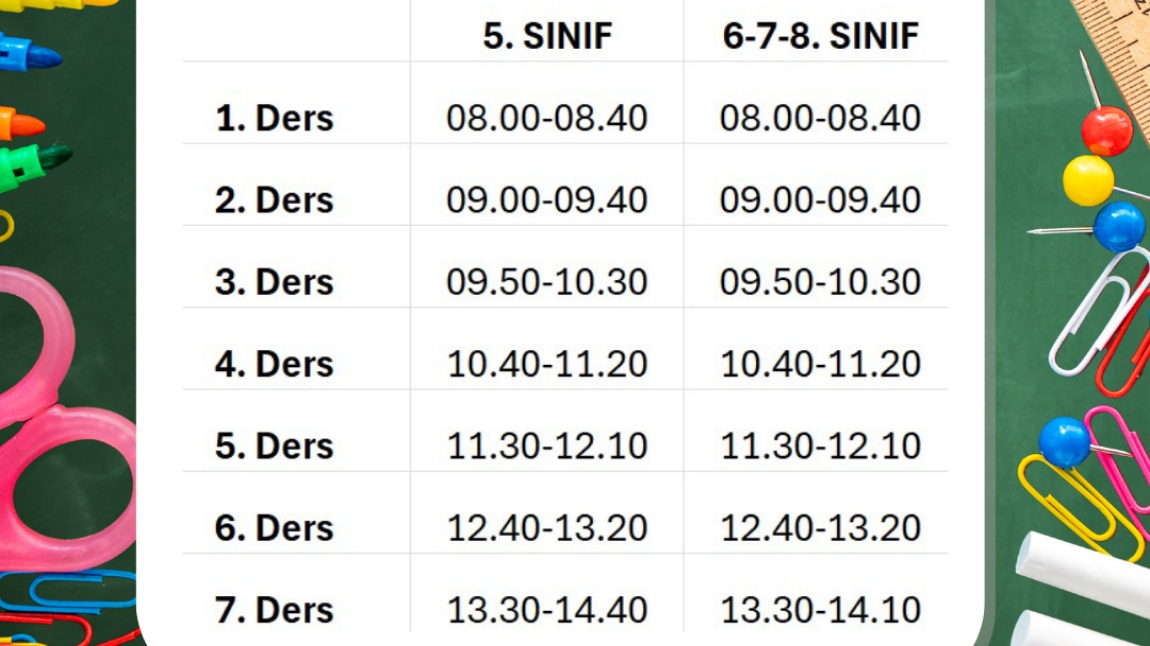Image resolution: width=1150 pixels, height=646 pixels.
Task: Select the white paperclip on the right
Action: (x=1096, y=310)
